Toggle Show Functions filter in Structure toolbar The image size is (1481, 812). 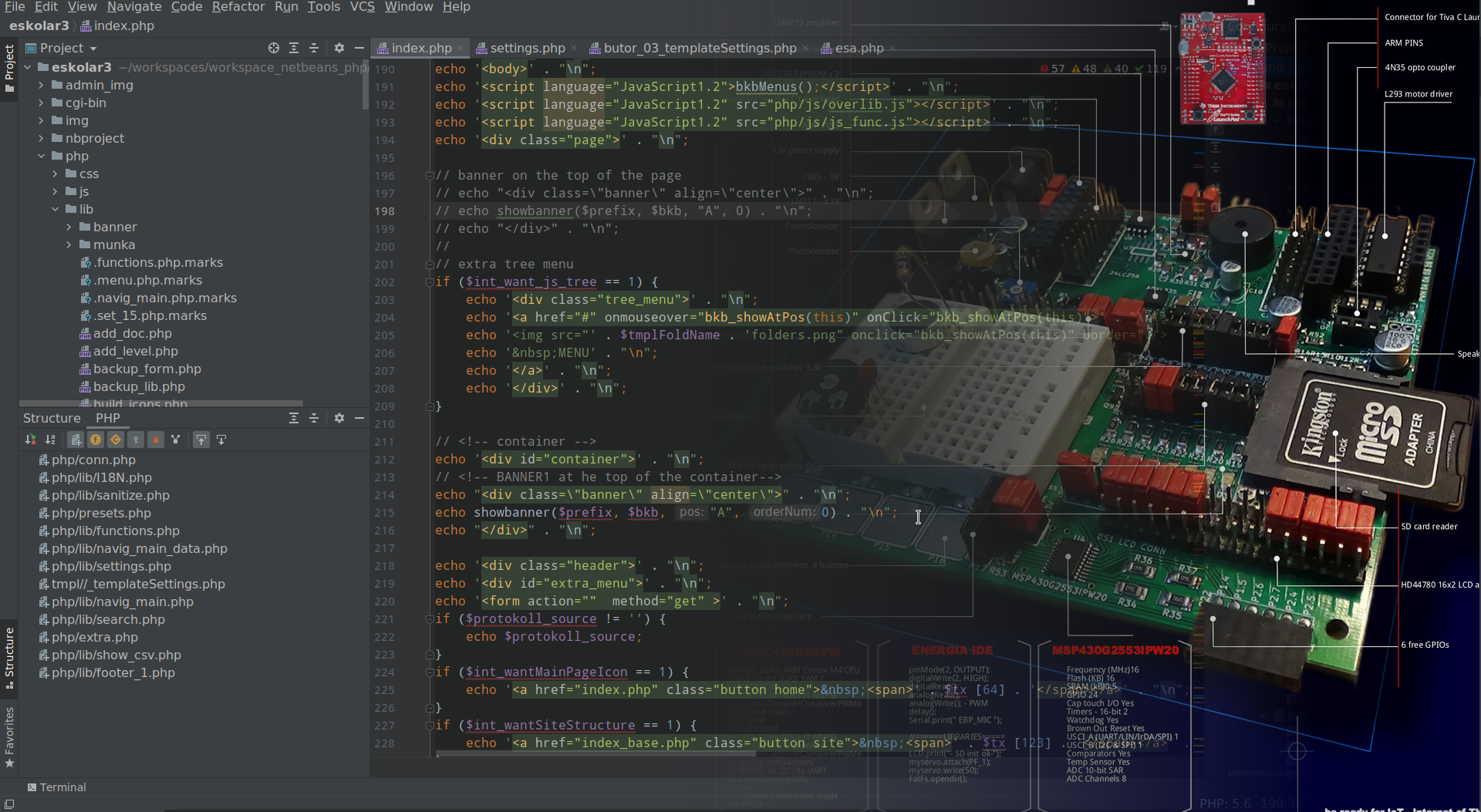pyautogui.click(x=96, y=440)
